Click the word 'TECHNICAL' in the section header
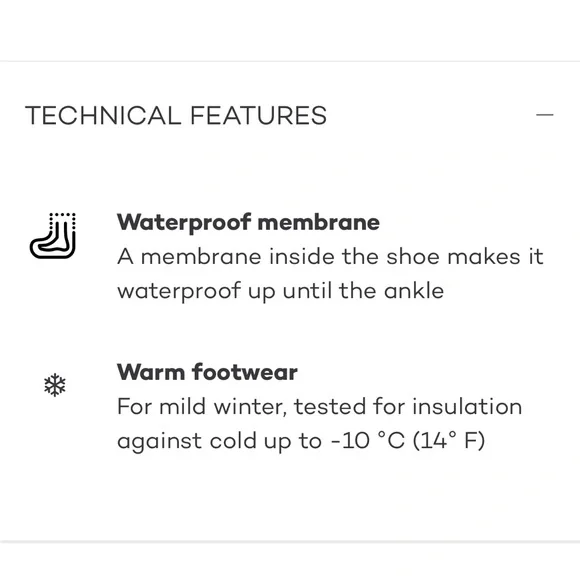 [103, 115]
